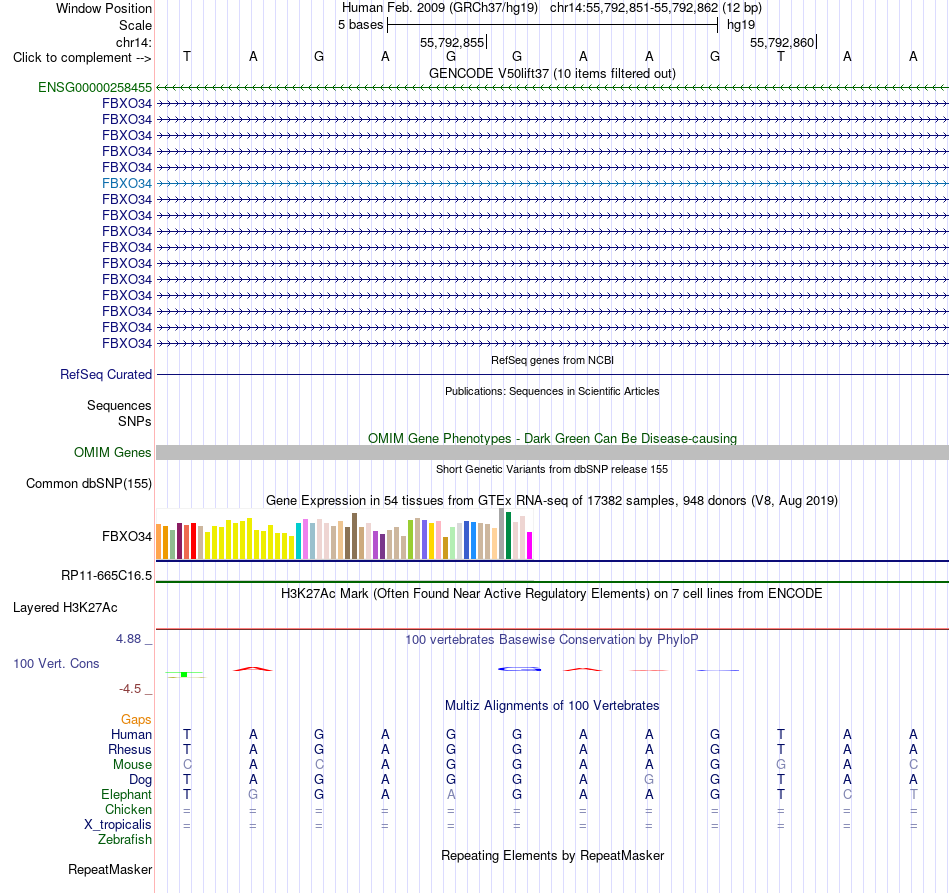950x893 pixels.
Task: Click the light-blue FBXO34 arrowed transcript line
Action: pos(552,183)
